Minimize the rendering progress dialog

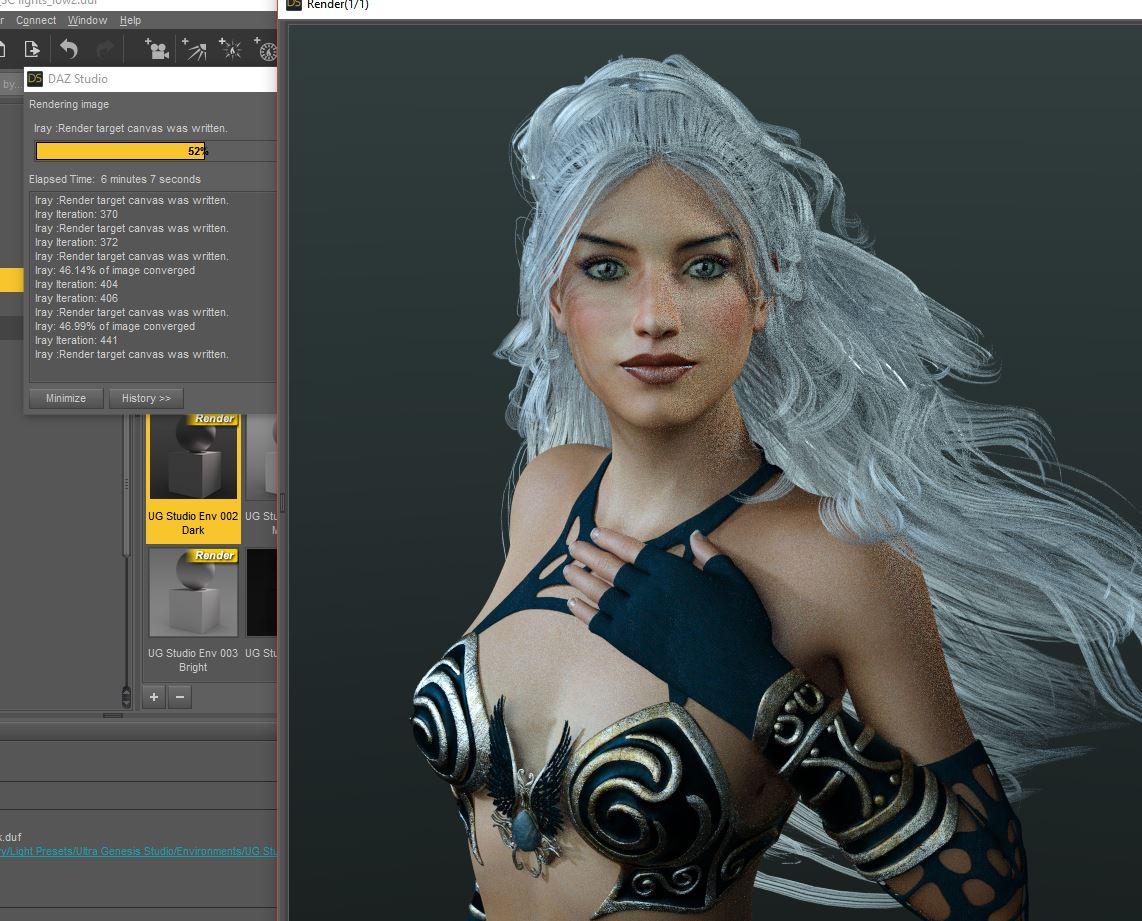(x=66, y=398)
